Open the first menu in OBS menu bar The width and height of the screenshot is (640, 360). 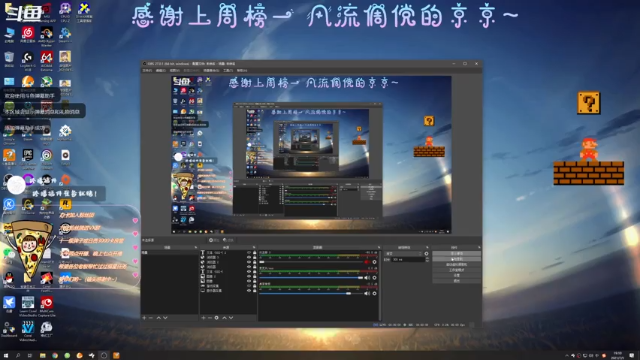click(x=147, y=70)
